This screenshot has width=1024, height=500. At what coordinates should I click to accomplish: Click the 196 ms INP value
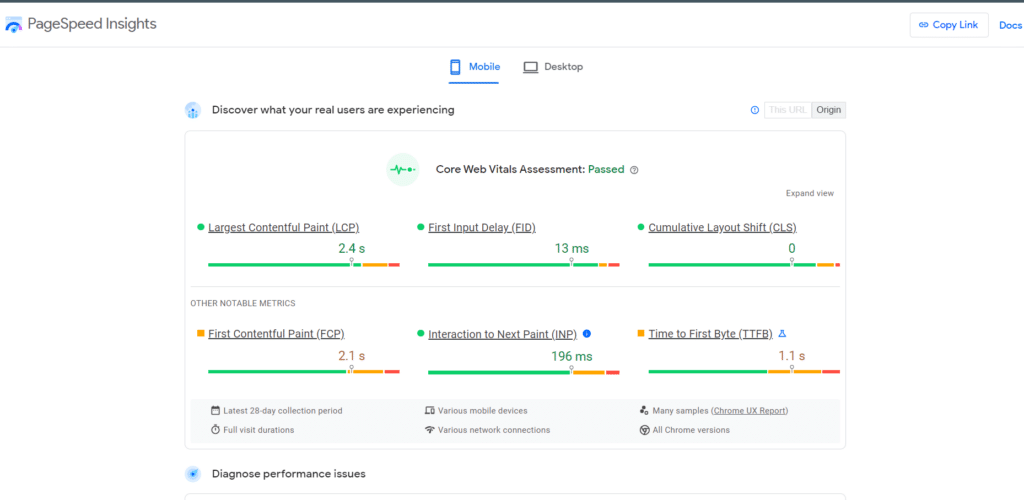pyautogui.click(x=571, y=356)
